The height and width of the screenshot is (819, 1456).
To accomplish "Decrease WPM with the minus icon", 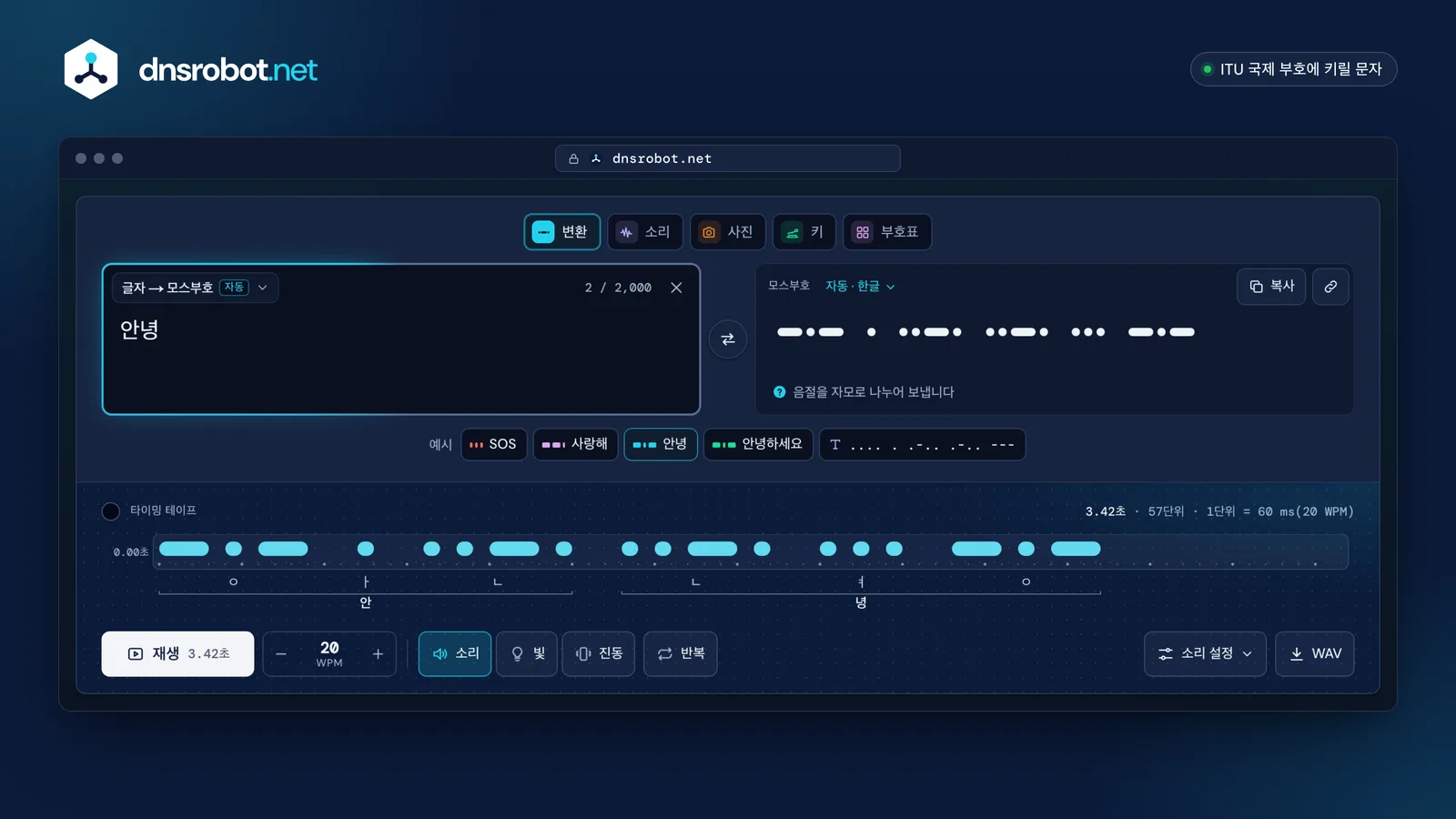I will click(281, 654).
